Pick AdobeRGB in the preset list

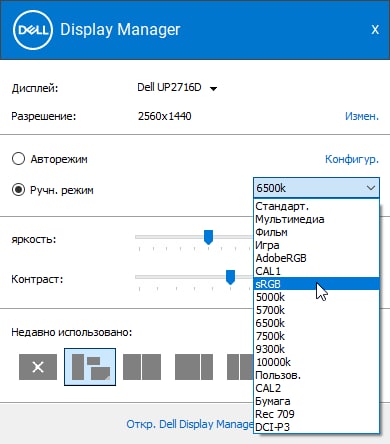click(x=316, y=258)
